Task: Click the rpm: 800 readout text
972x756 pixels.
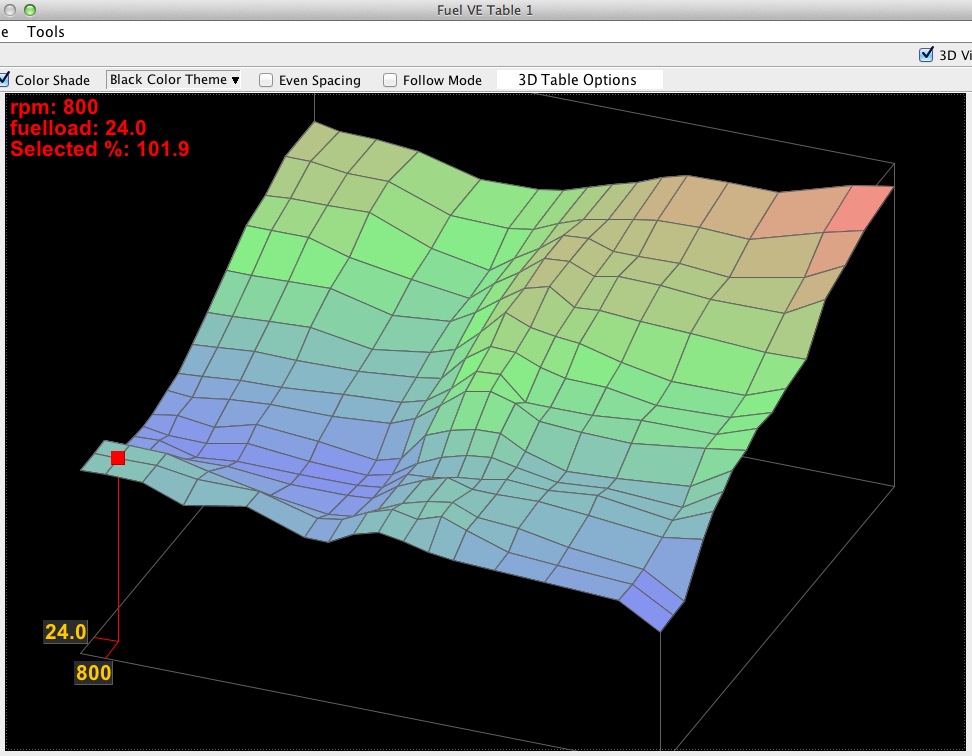Action: (54, 107)
